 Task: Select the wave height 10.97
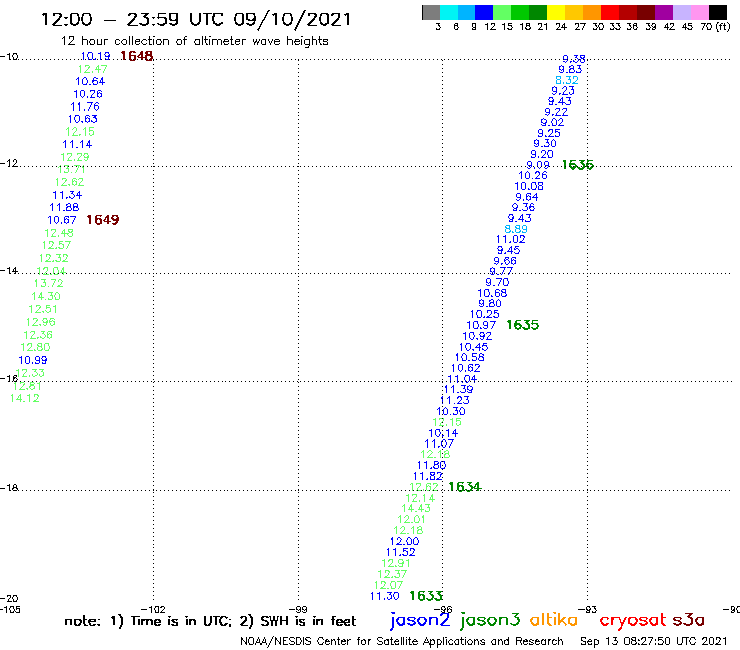481,325
